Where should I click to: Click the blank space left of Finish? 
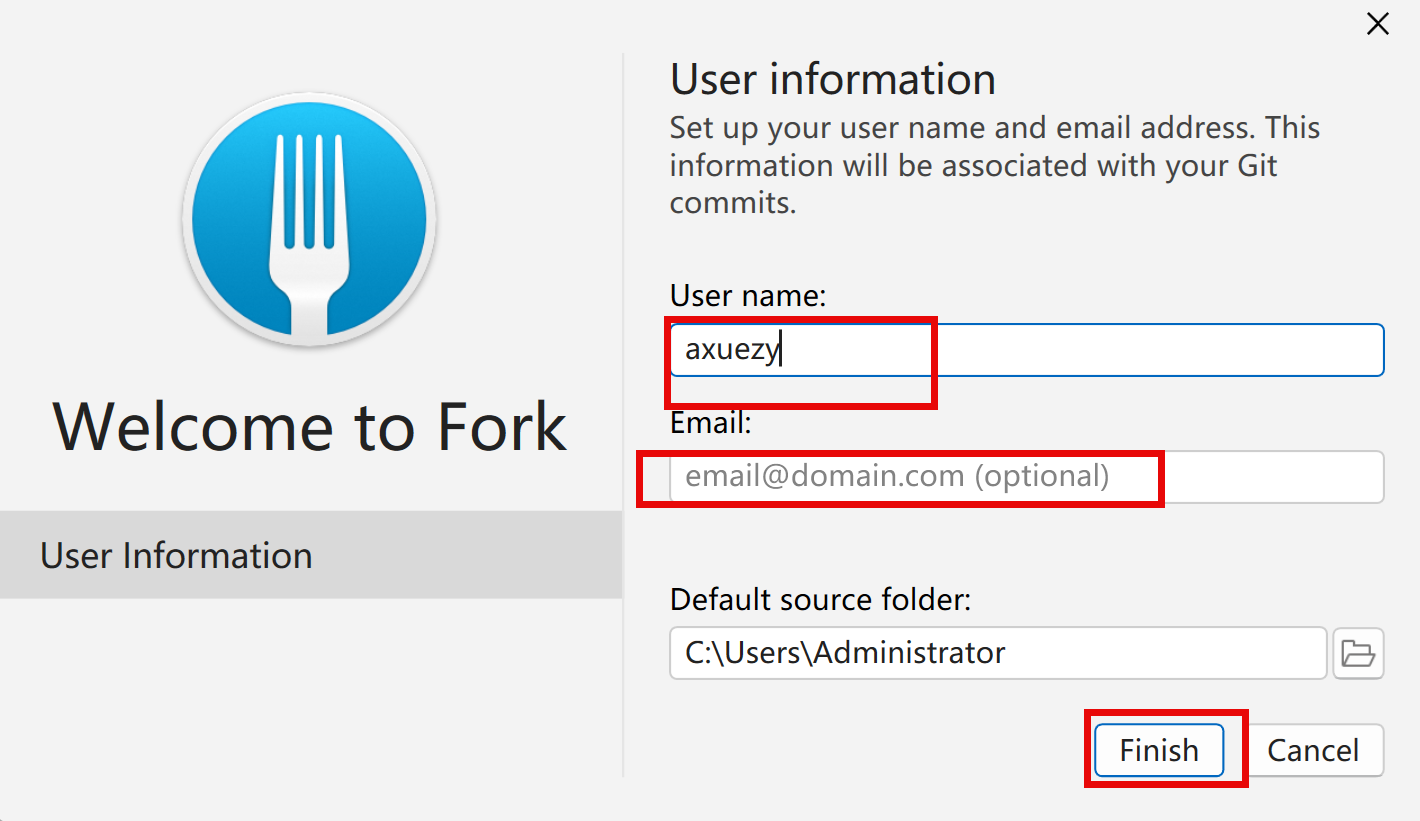tap(880, 750)
